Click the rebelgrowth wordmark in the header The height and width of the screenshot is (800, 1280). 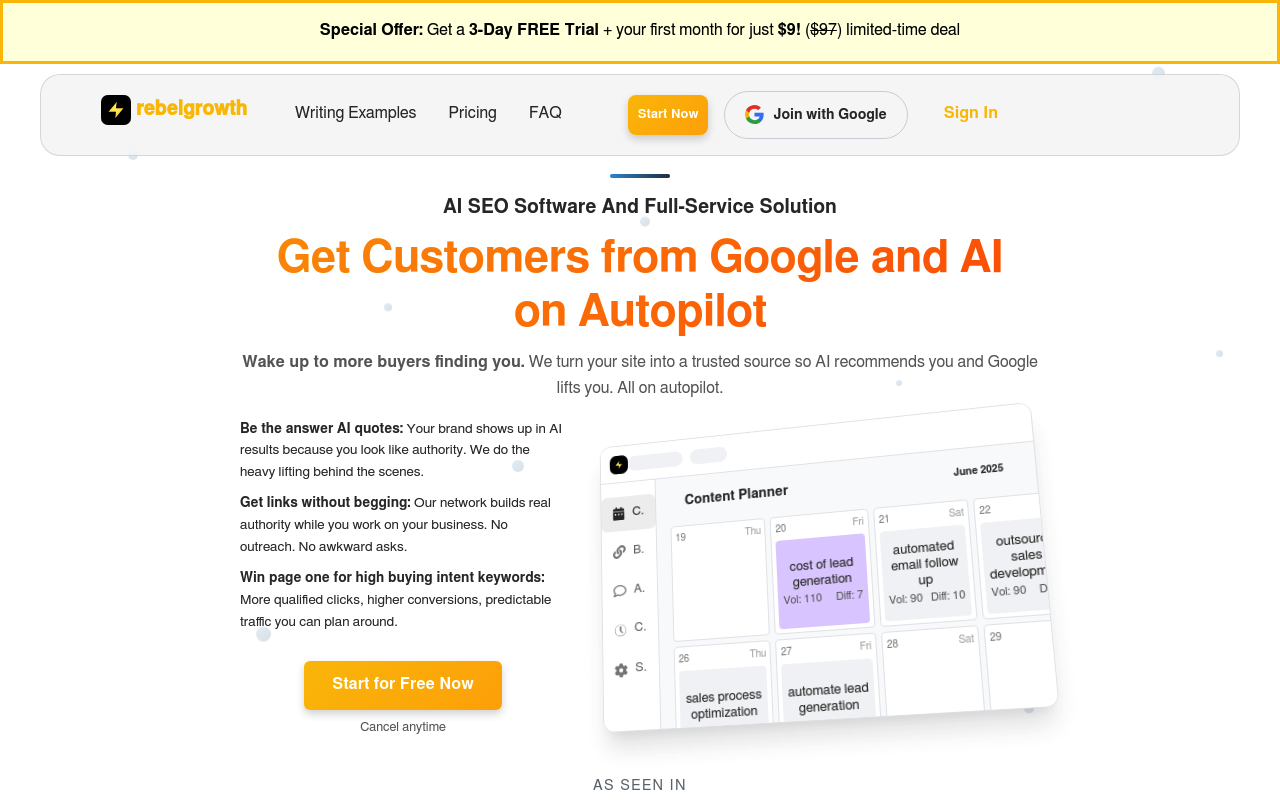pyautogui.click(x=192, y=109)
